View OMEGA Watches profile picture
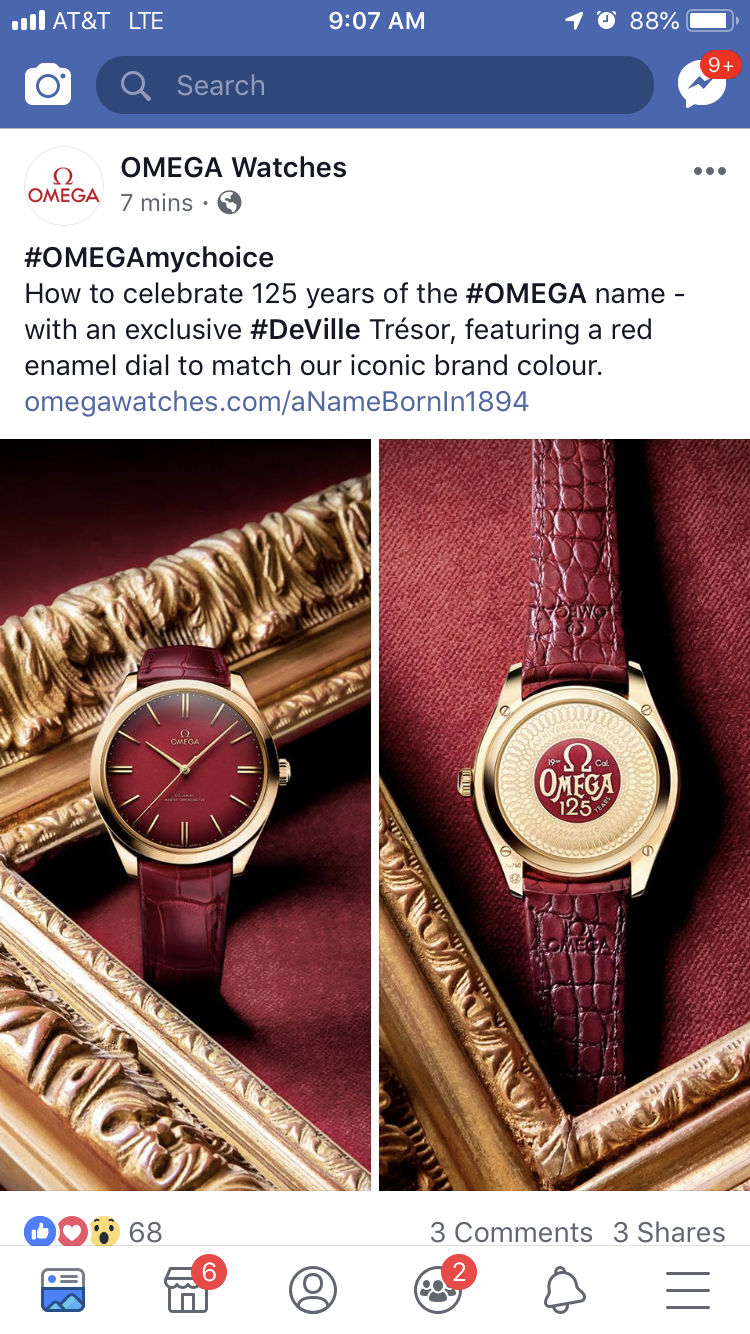Viewport: 750px width, 1334px height. pos(64,186)
